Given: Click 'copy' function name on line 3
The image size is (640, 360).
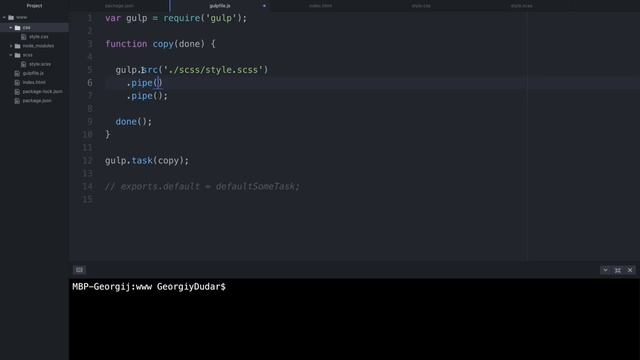Looking at the screenshot, I should point(163,44).
